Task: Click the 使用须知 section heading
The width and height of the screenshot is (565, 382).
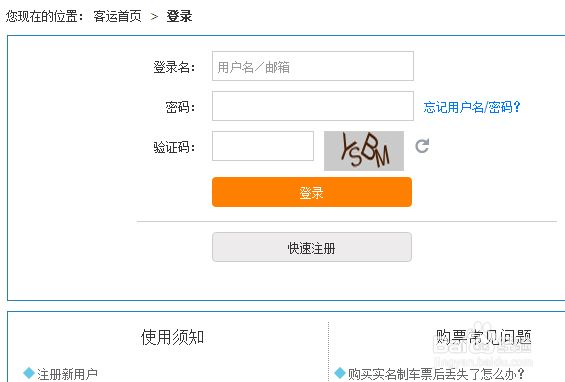Action: point(172,337)
